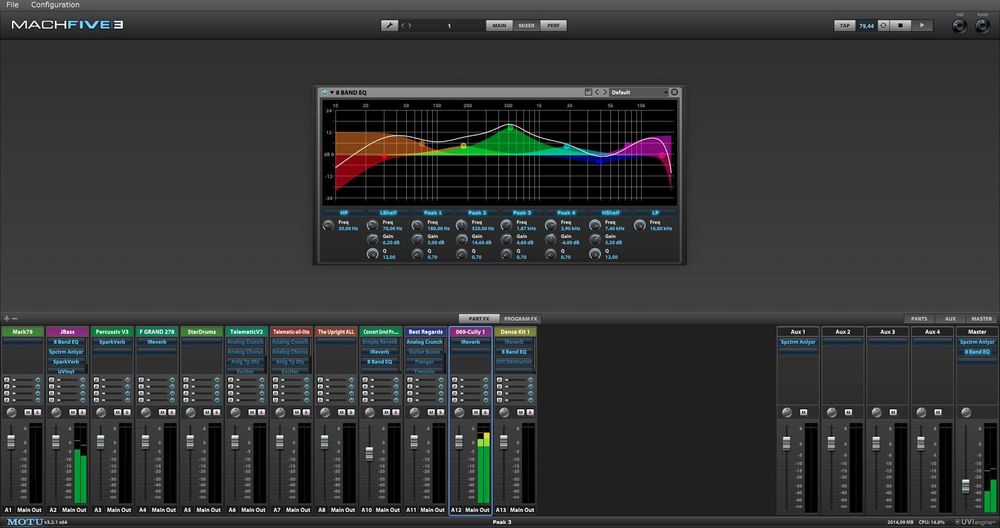Image resolution: width=1000 pixels, height=528 pixels.
Task: Show the PARTS mixer section
Action: point(919,319)
